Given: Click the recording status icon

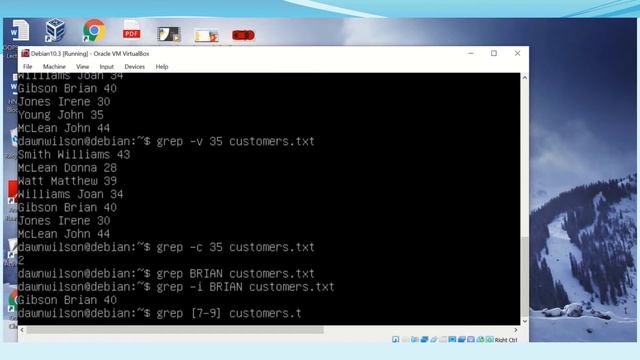Looking at the screenshot, I should (x=462, y=340).
